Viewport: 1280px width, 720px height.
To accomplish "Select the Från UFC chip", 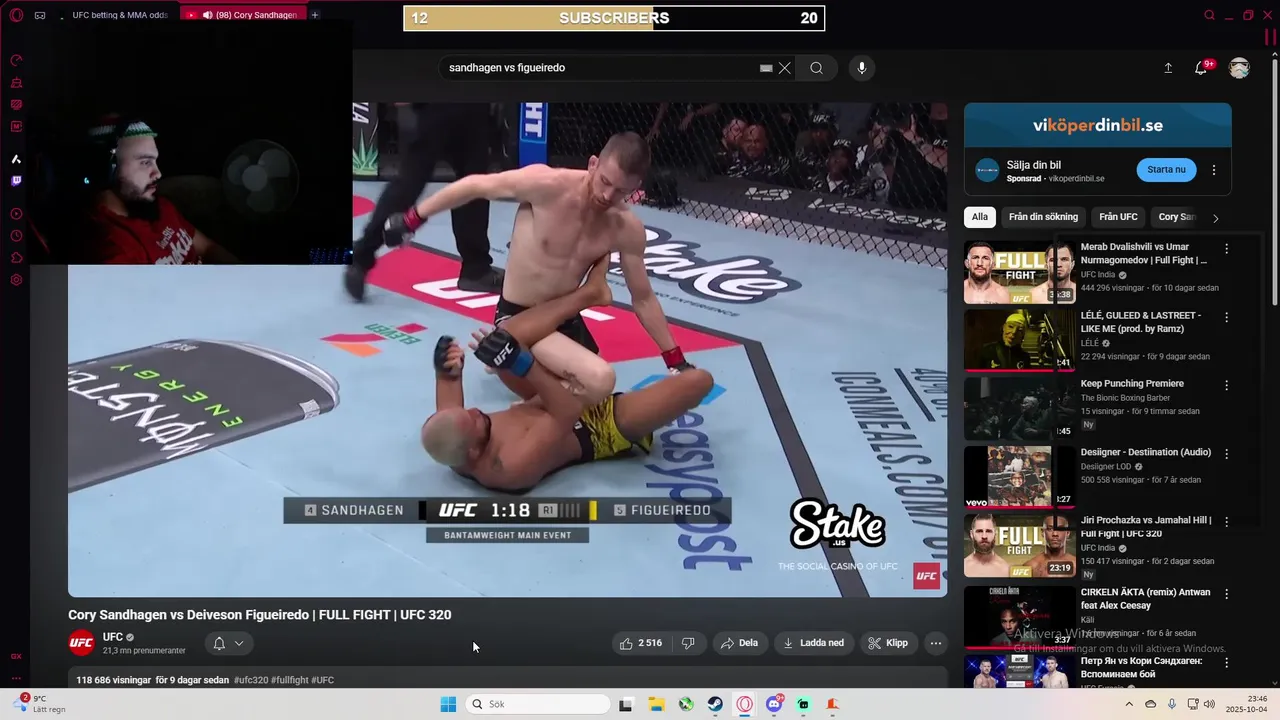I will (1118, 217).
